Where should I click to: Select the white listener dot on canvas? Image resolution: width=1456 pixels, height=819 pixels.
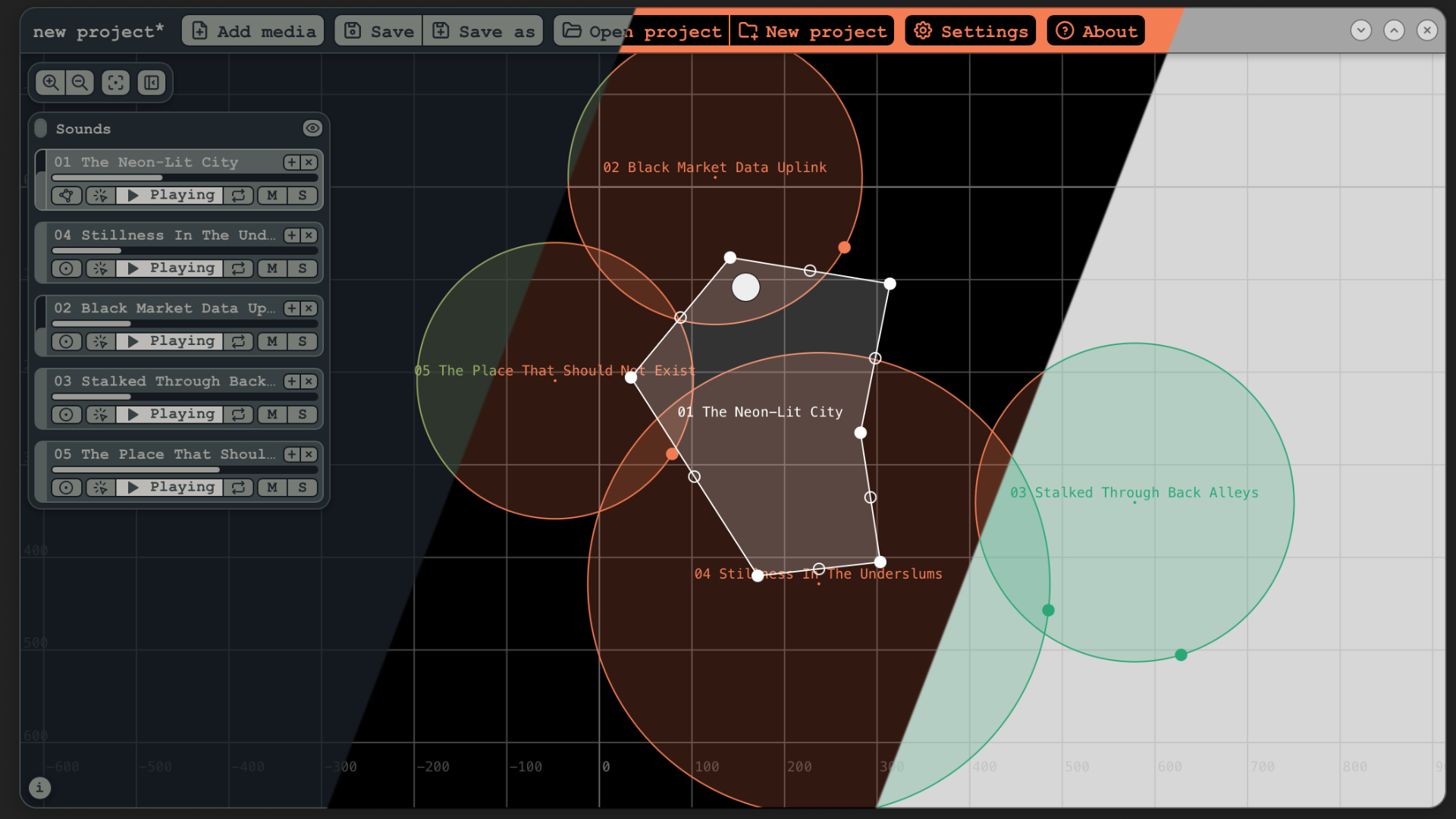[745, 287]
